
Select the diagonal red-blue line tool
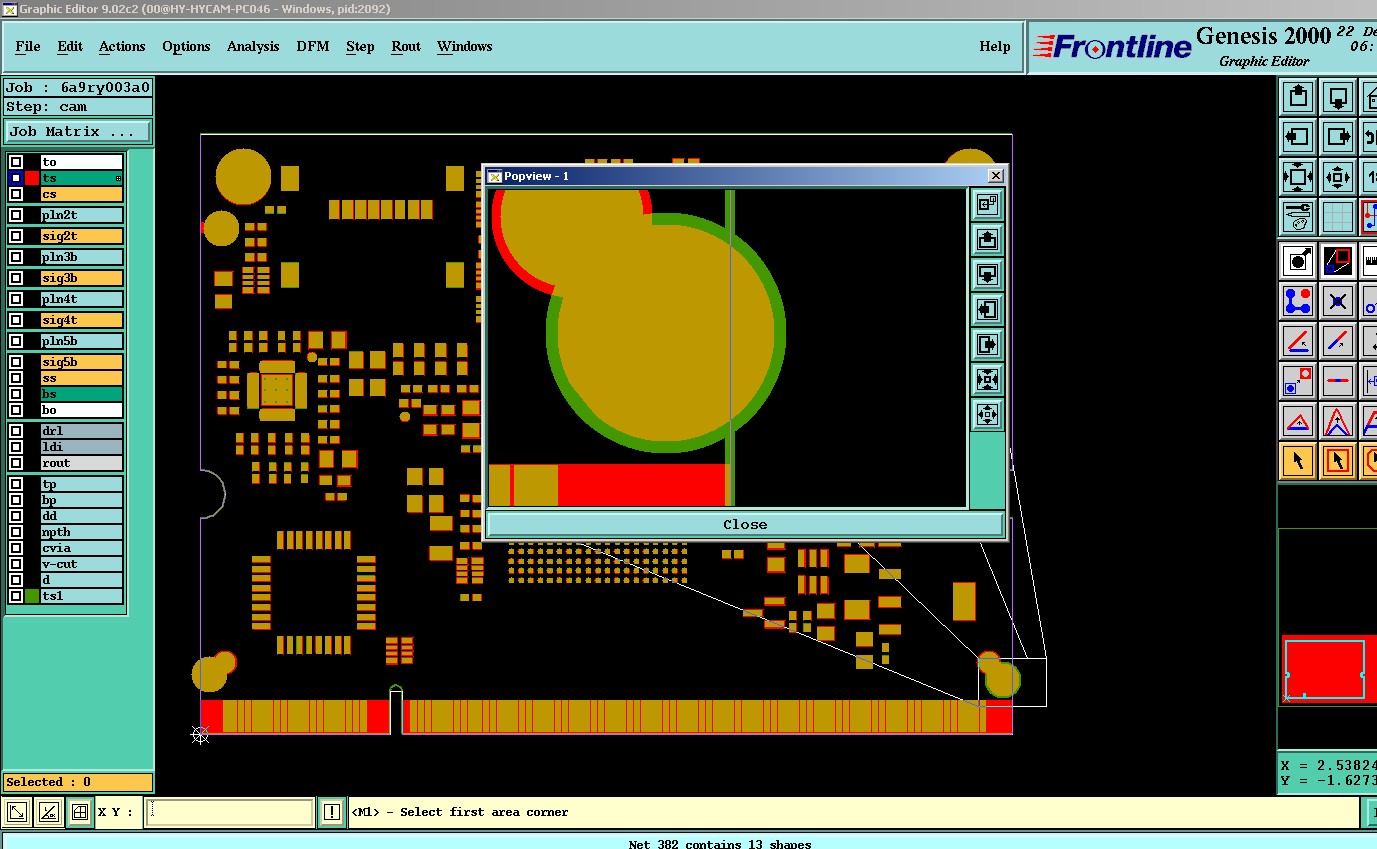tap(1338, 341)
